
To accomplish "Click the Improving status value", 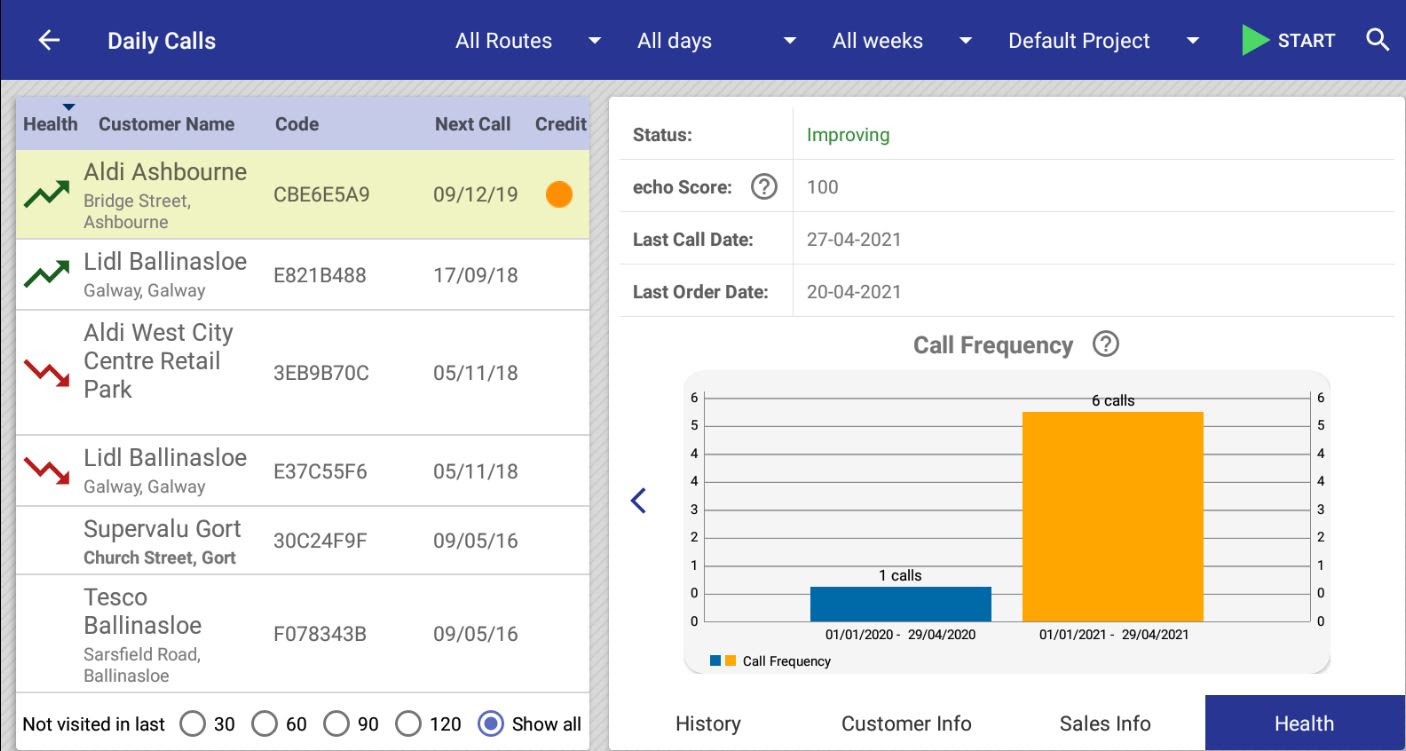I will point(848,135).
